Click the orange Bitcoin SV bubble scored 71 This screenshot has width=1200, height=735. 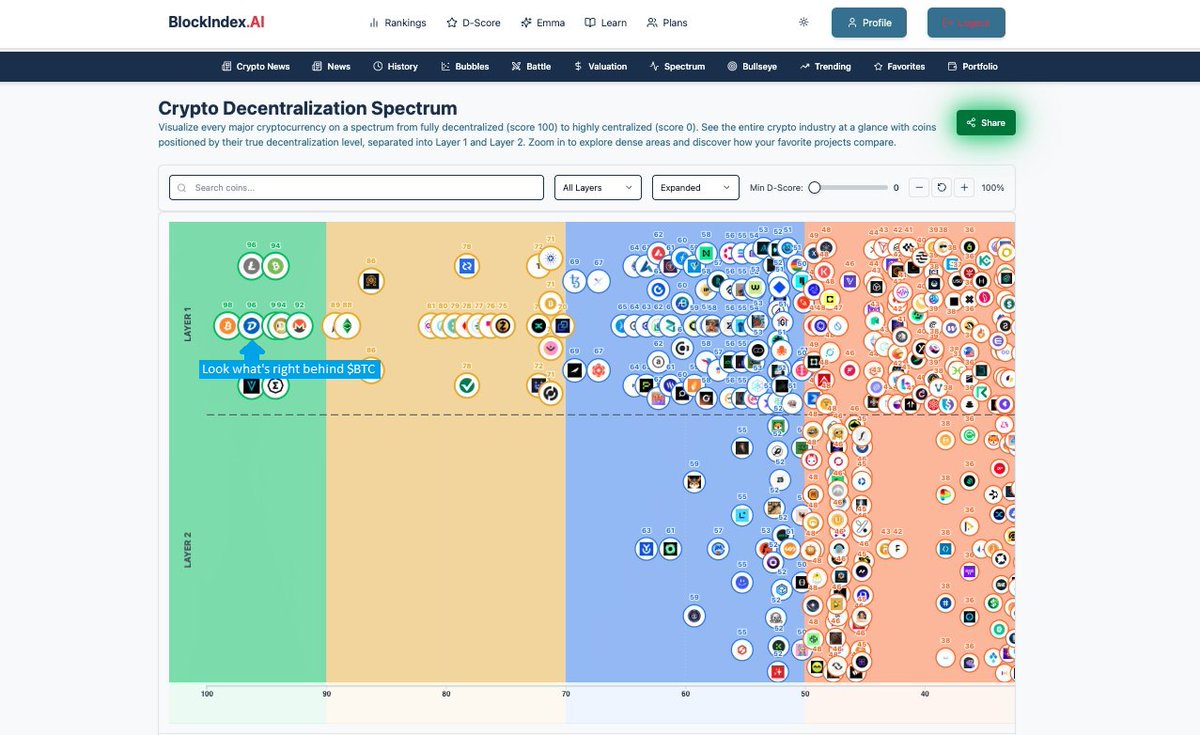[550, 302]
